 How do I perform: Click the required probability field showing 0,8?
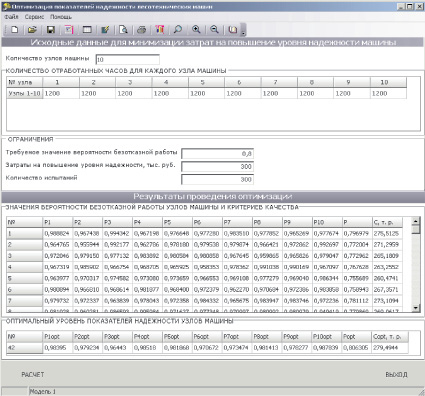217,154
